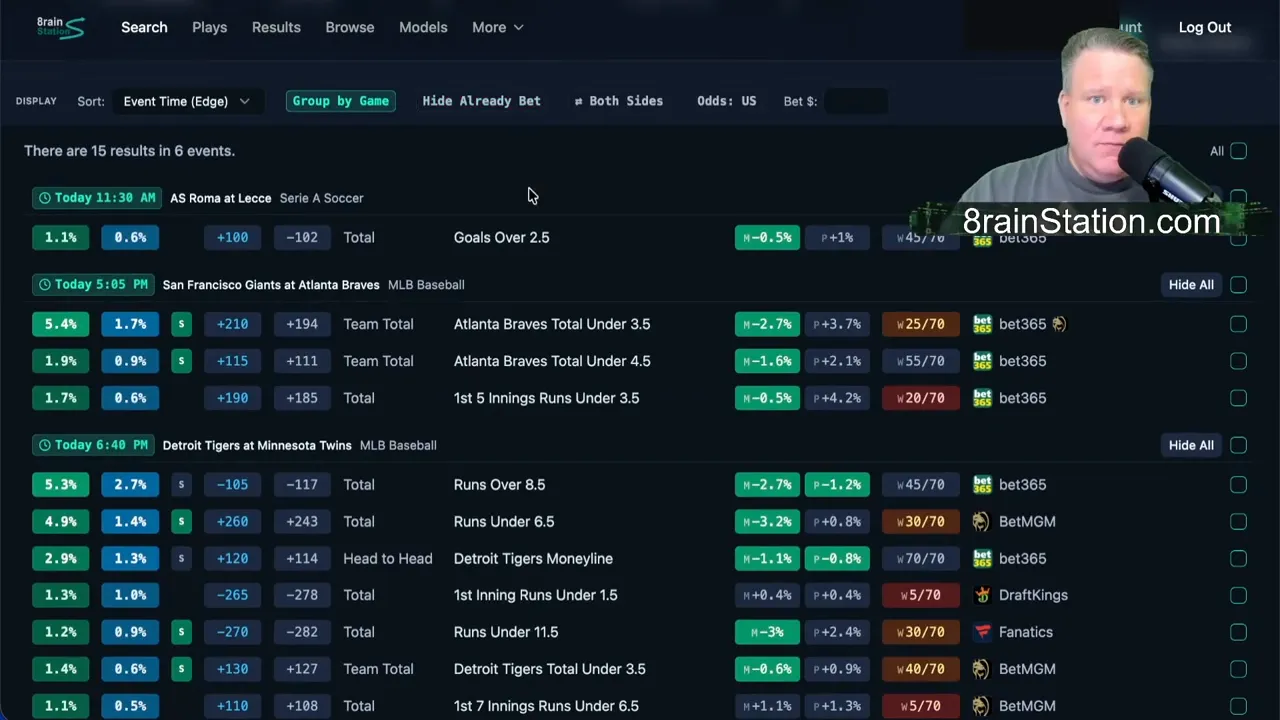
Task: Click the Bet $ amount field
Action: (x=855, y=101)
